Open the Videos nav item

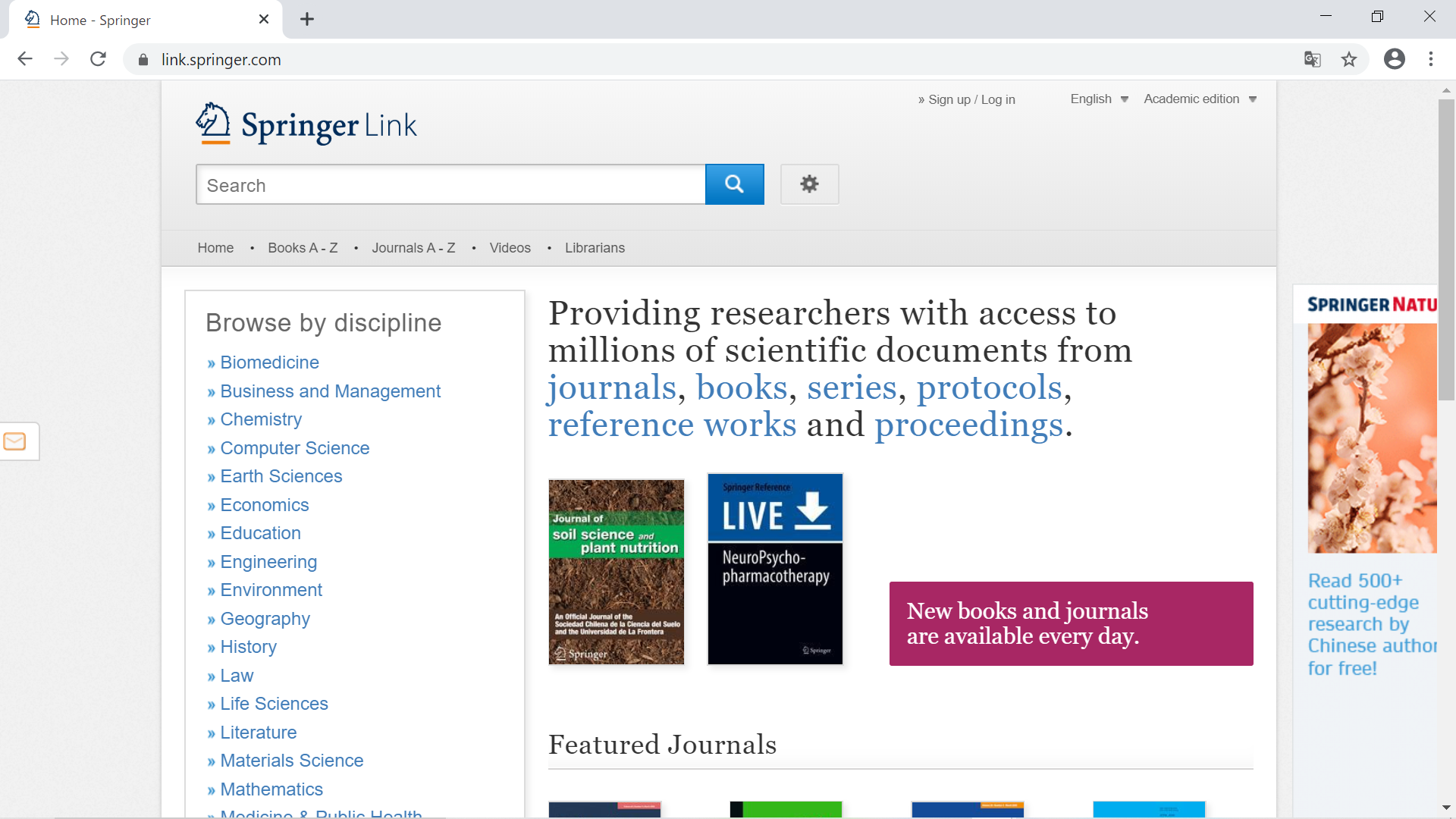(510, 248)
